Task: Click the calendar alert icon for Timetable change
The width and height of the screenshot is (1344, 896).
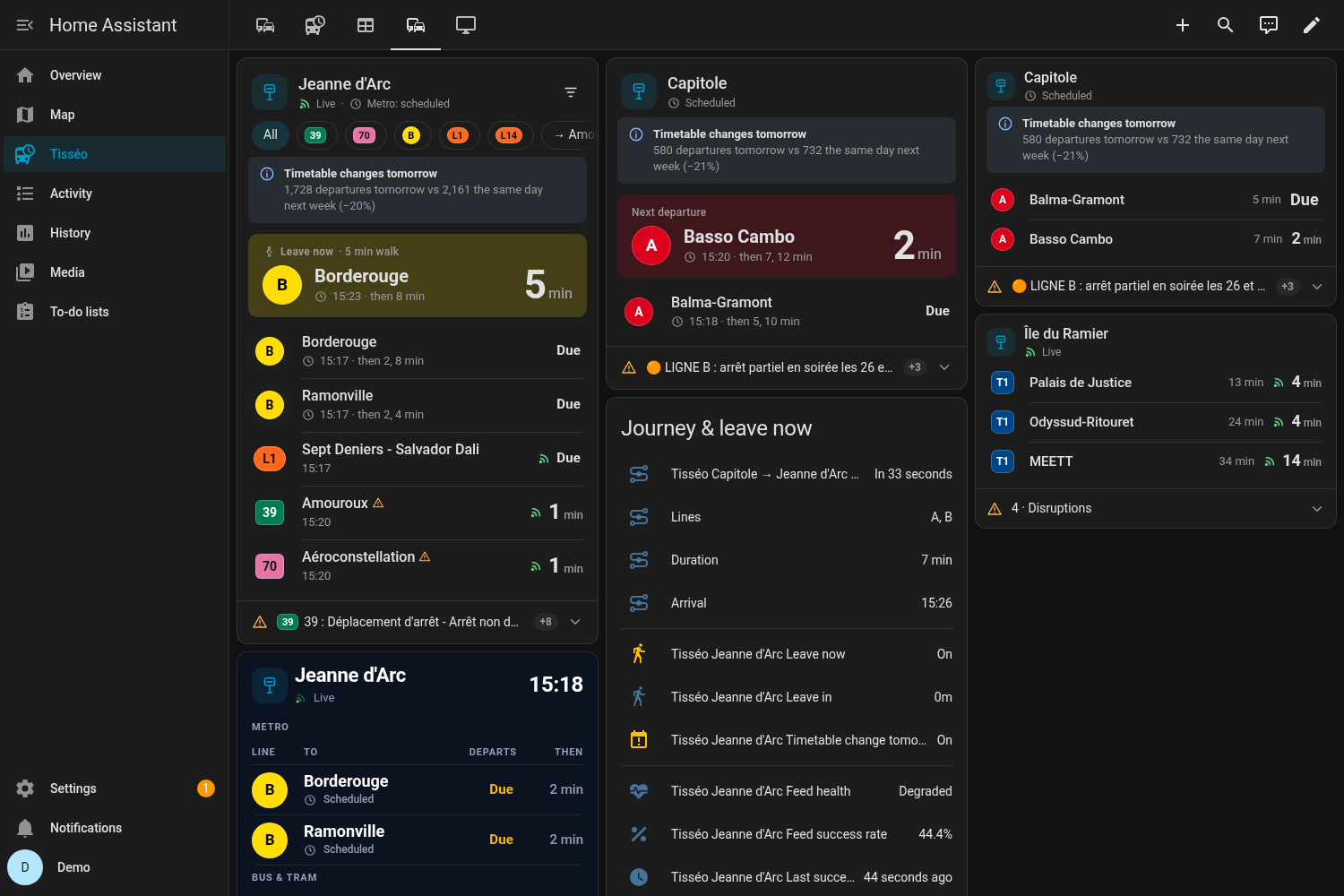Action: coord(639,740)
